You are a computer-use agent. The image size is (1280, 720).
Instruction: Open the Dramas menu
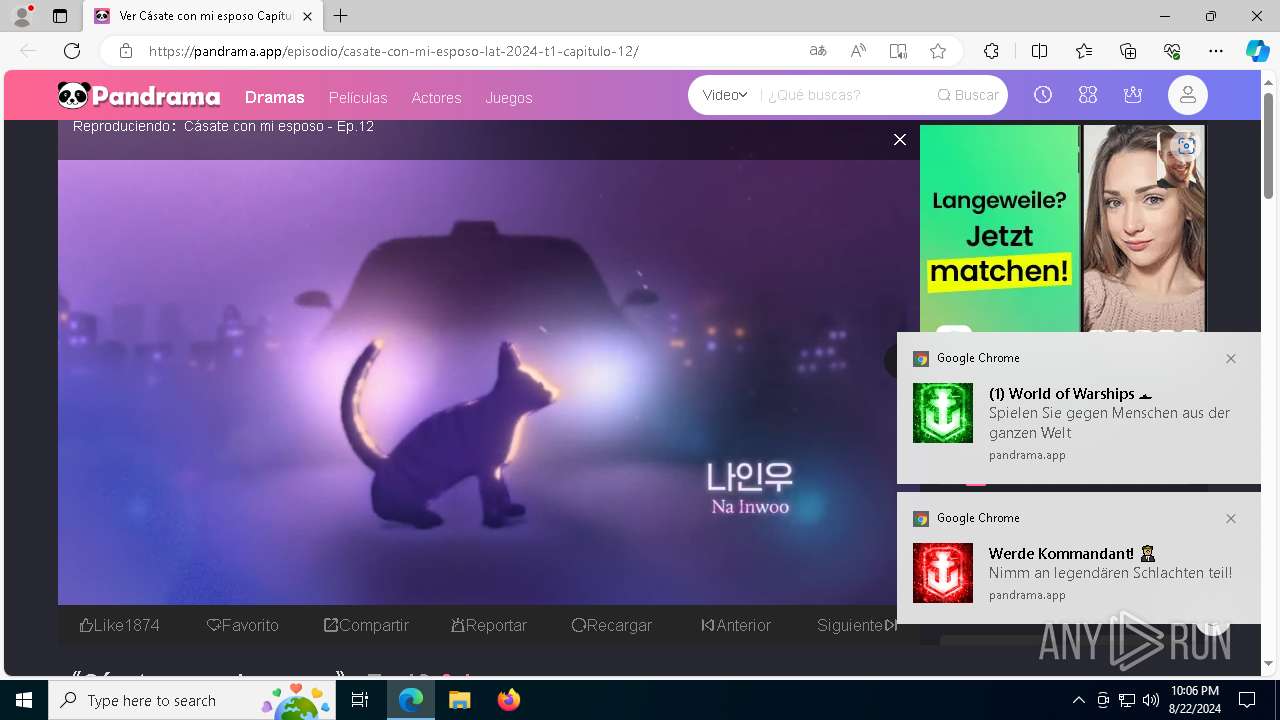(x=274, y=97)
